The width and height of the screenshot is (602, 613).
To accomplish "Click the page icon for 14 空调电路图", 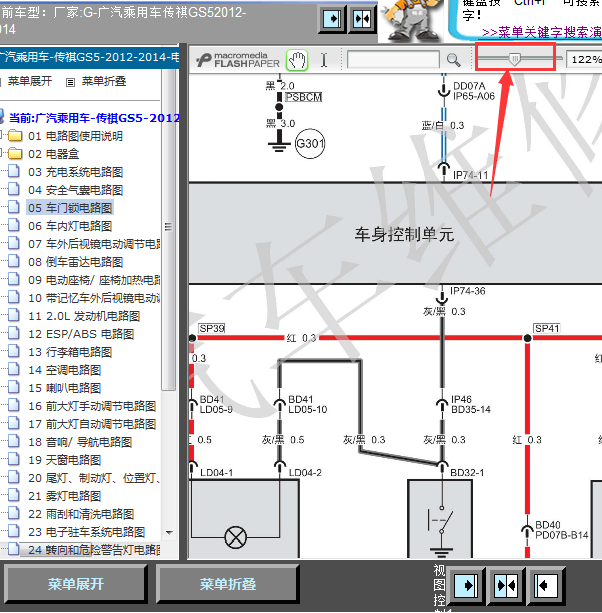I will [x=14, y=369].
